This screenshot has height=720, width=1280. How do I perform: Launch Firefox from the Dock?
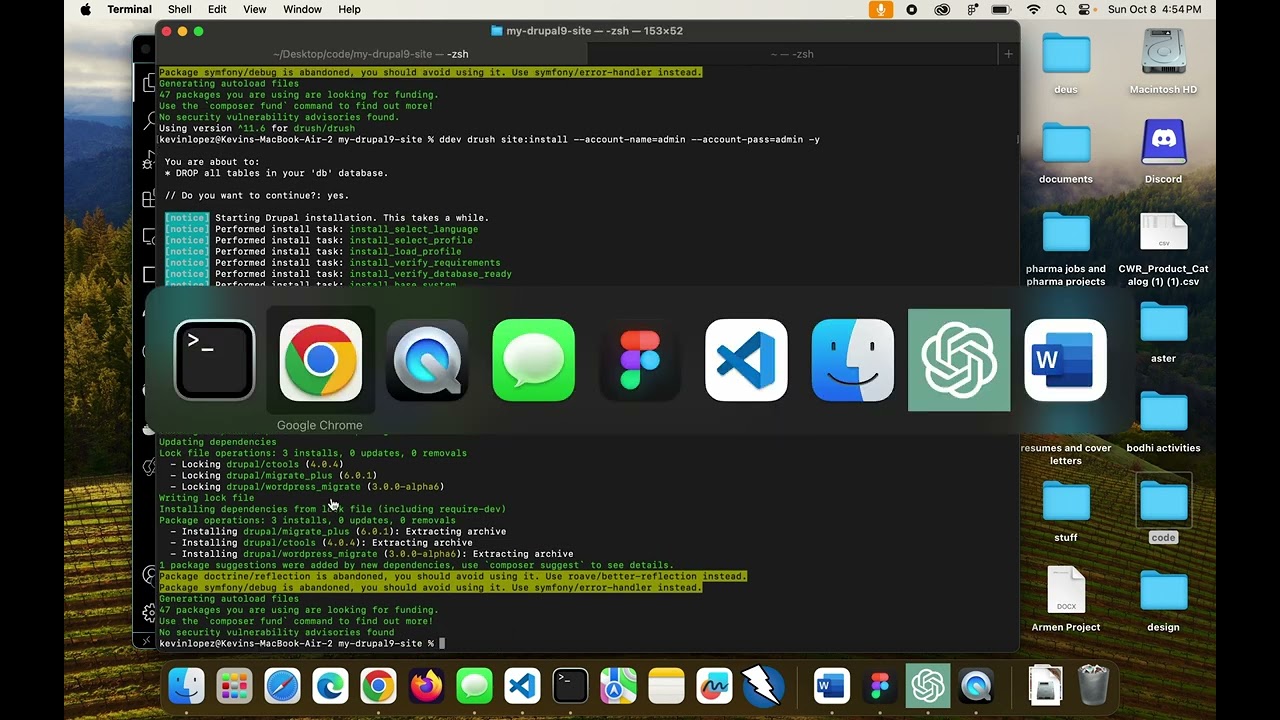pyautogui.click(x=426, y=686)
